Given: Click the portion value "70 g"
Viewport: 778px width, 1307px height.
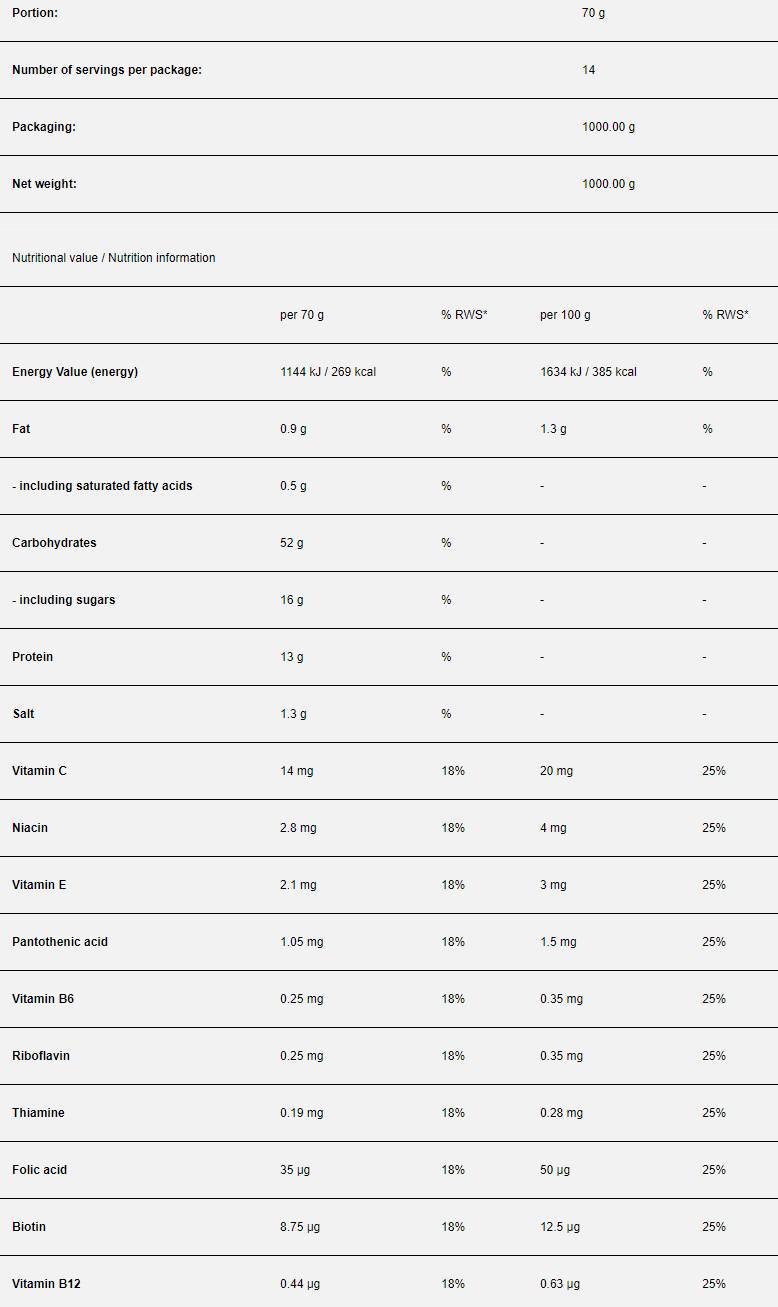Looking at the screenshot, I should [593, 13].
